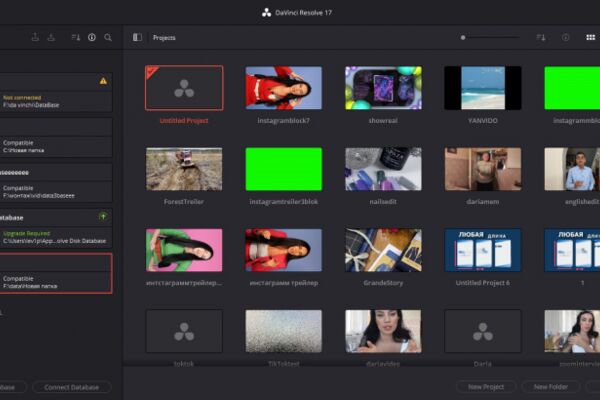
Task: Click the YANVIDO name label
Action: (483, 121)
